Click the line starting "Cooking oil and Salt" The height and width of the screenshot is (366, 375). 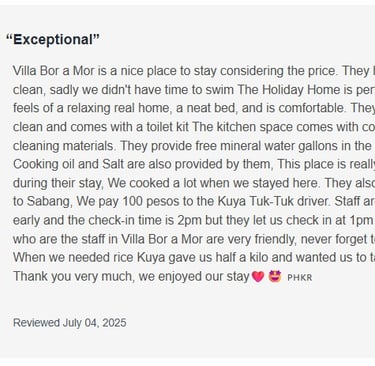click(194, 164)
